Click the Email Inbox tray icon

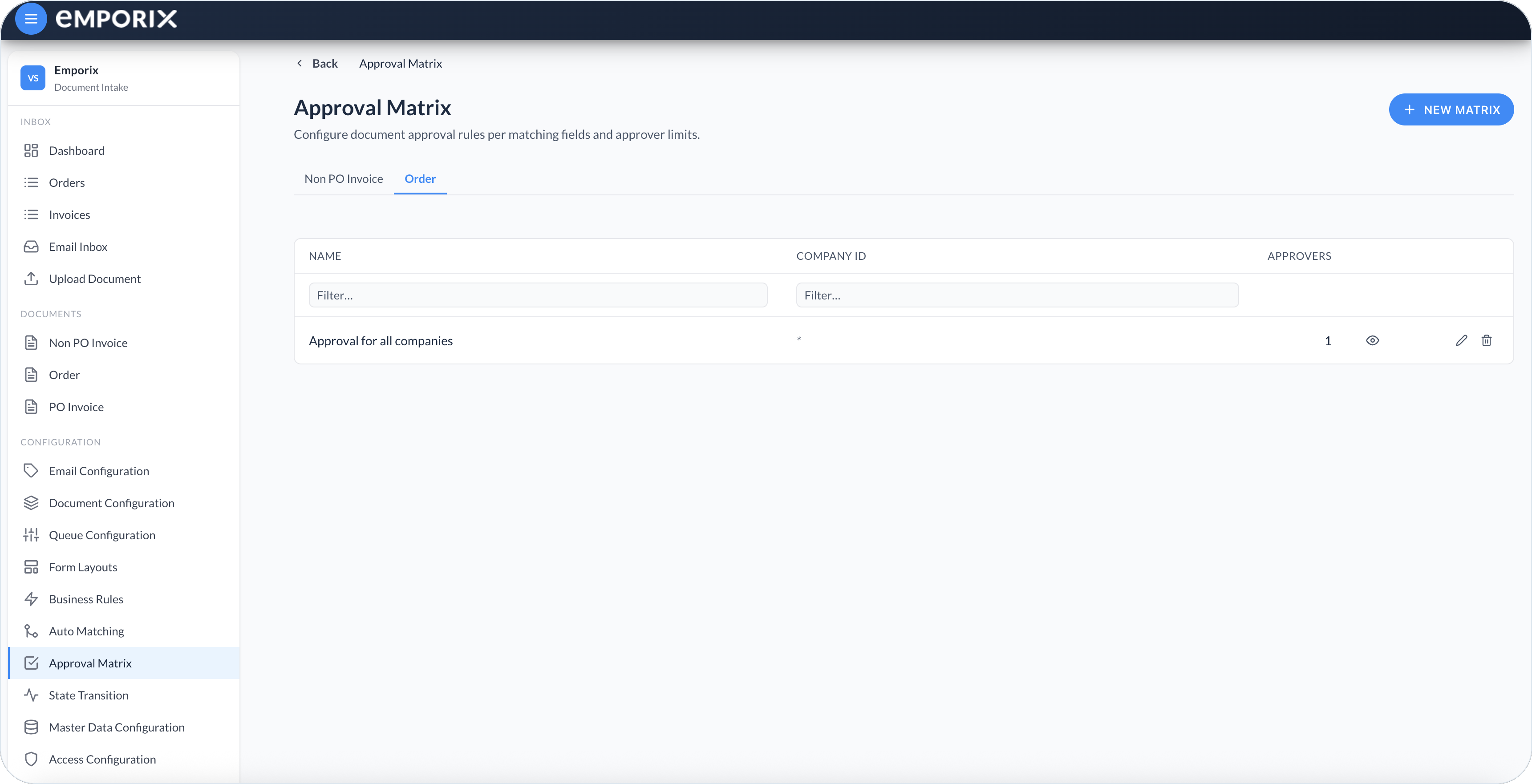(31, 247)
